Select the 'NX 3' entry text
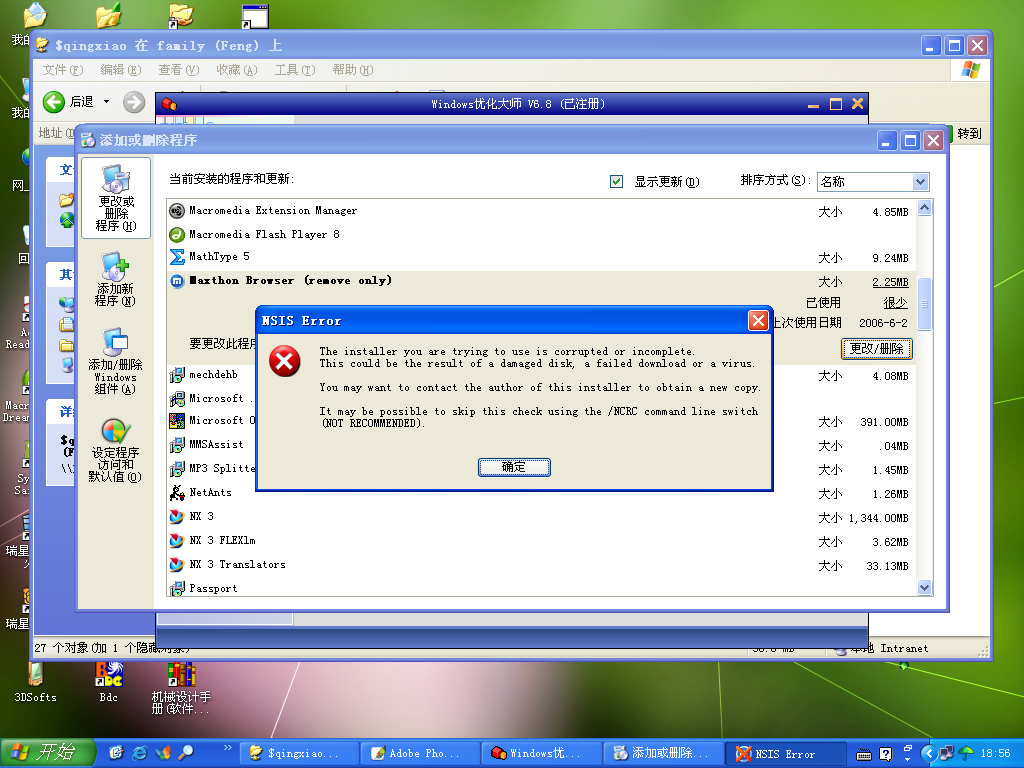This screenshot has width=1024, height=768. [x=201, y=516]
